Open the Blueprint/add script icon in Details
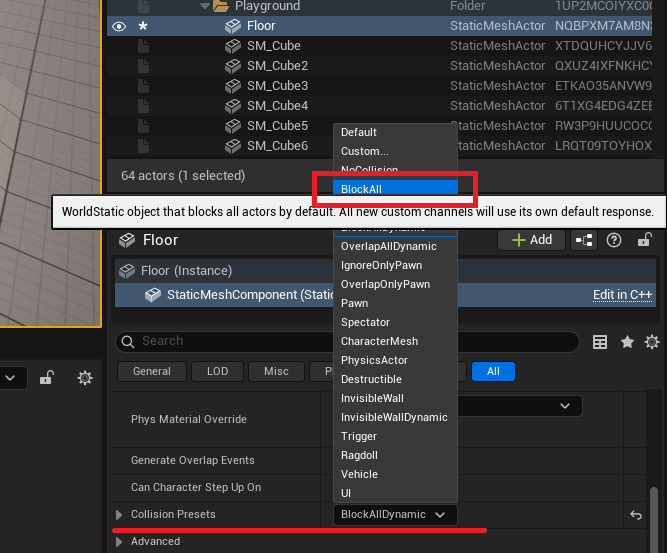Viewport: 667px width, 553px height. (x=584, y=240)
